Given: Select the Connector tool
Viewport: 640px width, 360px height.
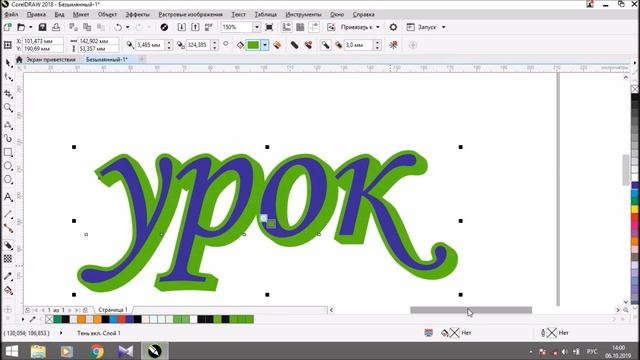Looking at the screenshot, I should point(8,229).
